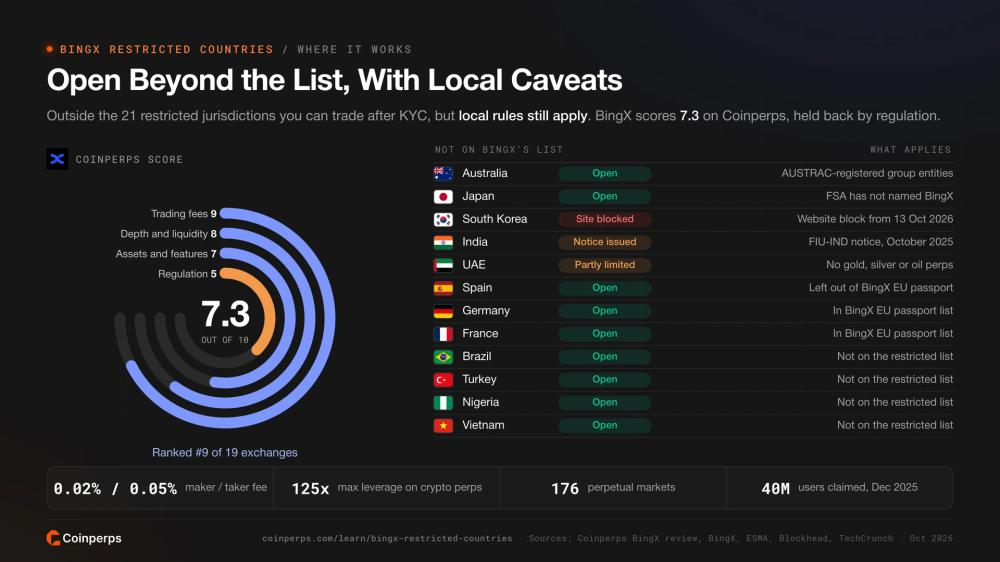Click the Nigeria flag icon
The width and height of the screenshot is (1000, 562).
443,403
